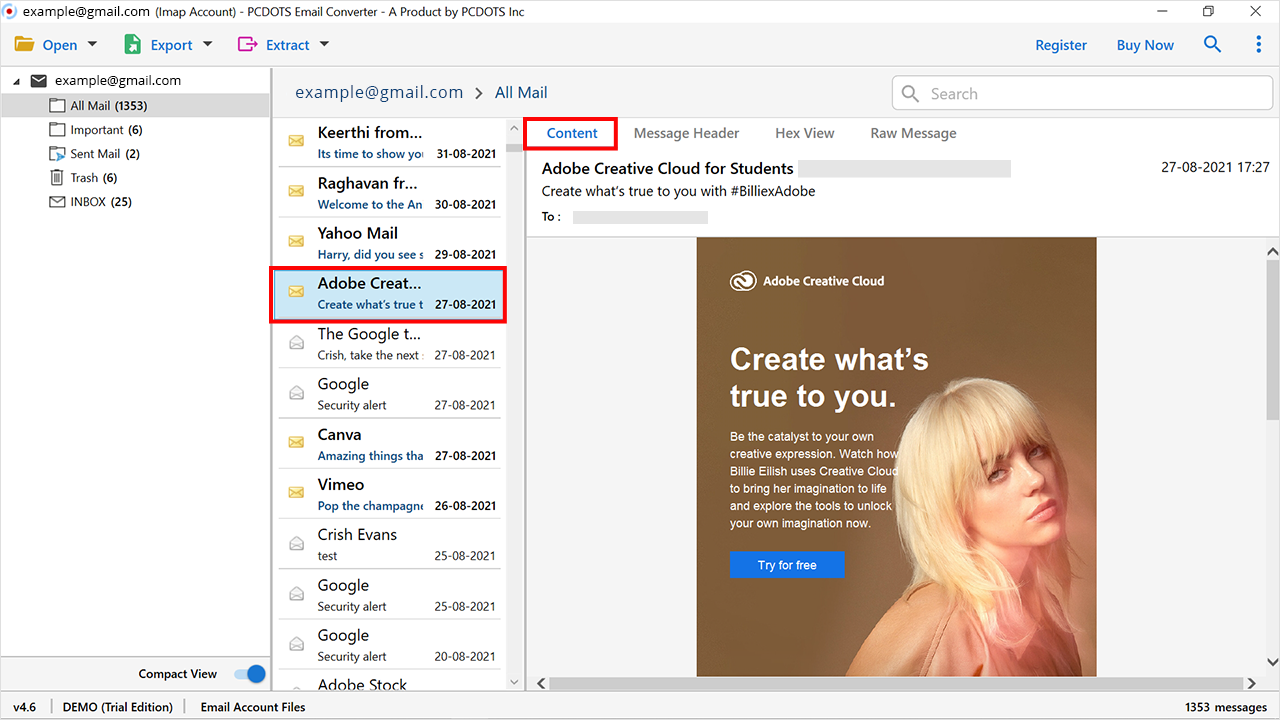Screen dimensions: 1280x720
Task: Open the Google Security alert dated 20-08-2021
Action: pyautogui.click(x=389, y=645)
